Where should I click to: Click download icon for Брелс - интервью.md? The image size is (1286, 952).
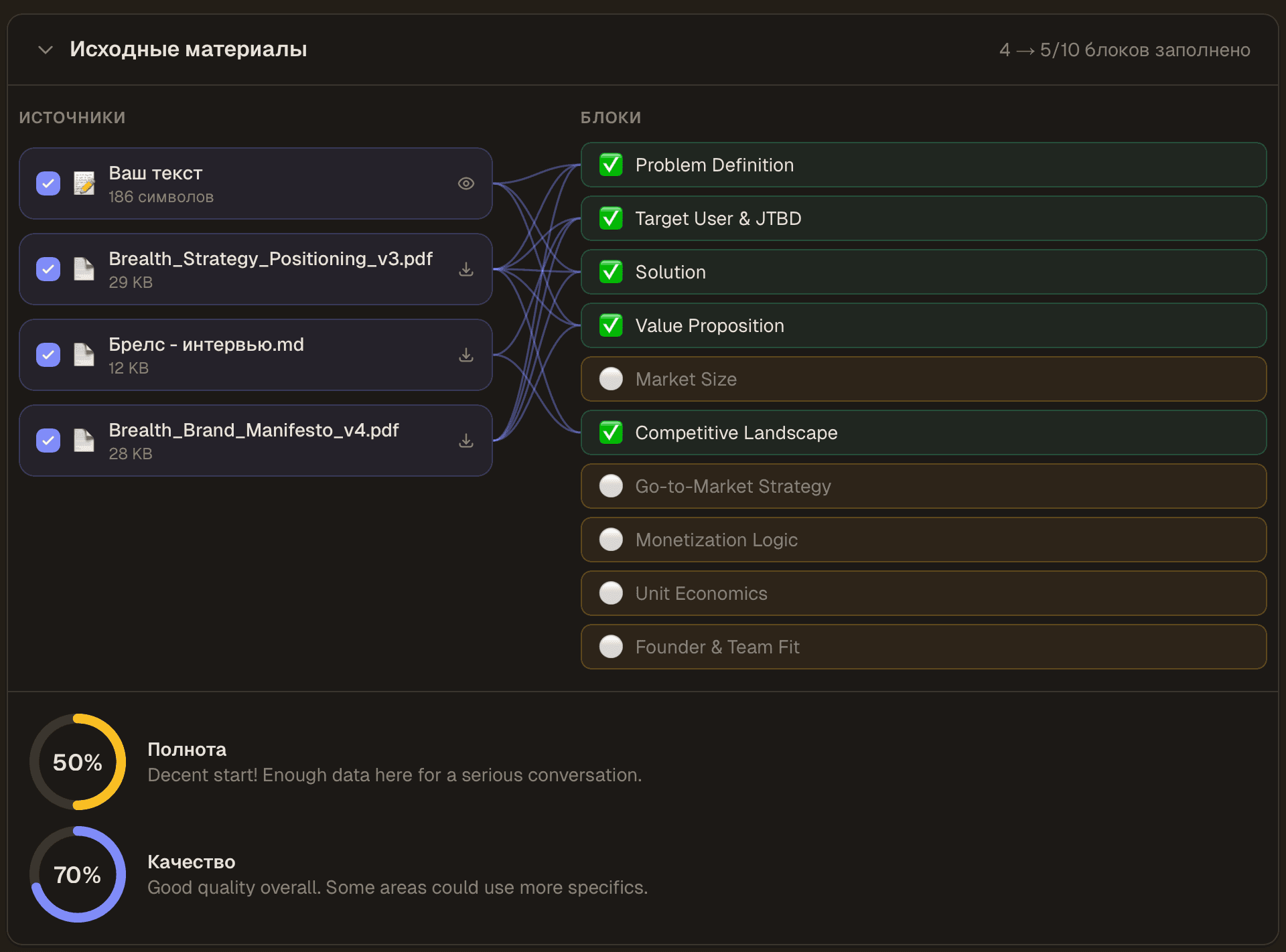(x=466, y=355)
